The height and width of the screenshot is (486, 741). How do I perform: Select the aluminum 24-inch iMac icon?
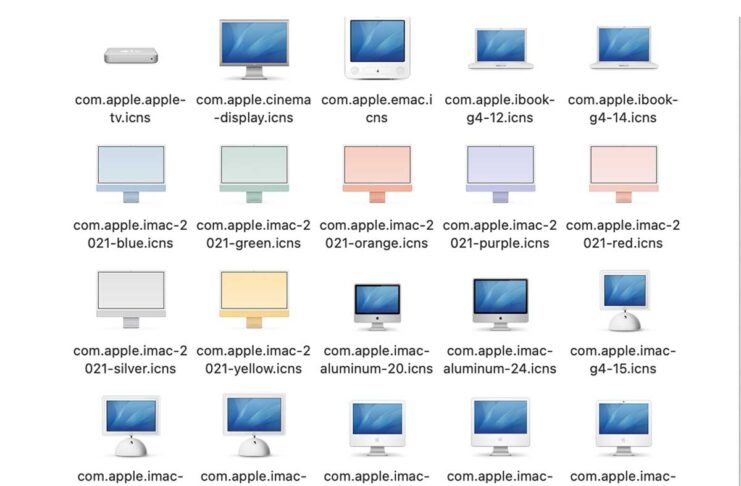[500, 304]
